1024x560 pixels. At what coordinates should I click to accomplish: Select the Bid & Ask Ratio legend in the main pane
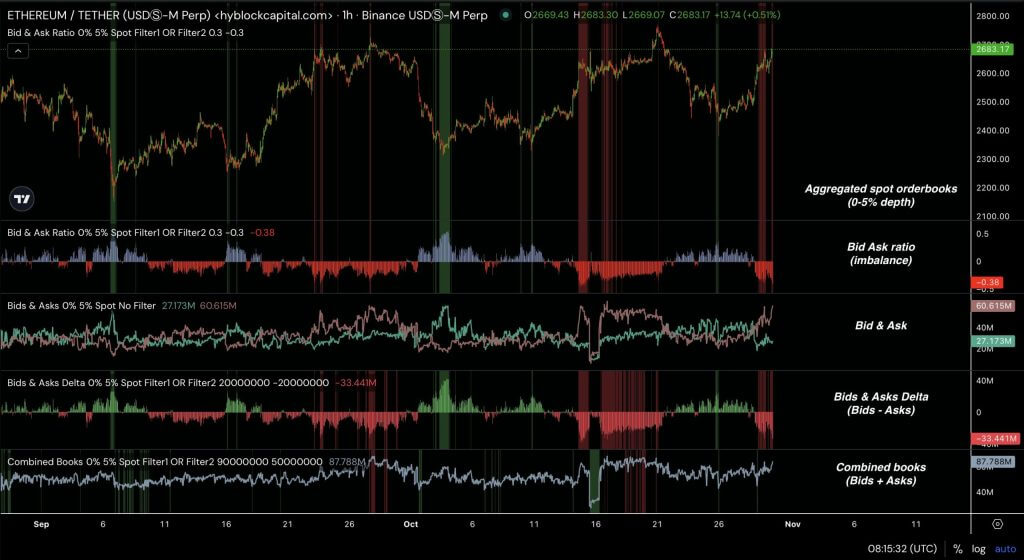coord(125,33)
